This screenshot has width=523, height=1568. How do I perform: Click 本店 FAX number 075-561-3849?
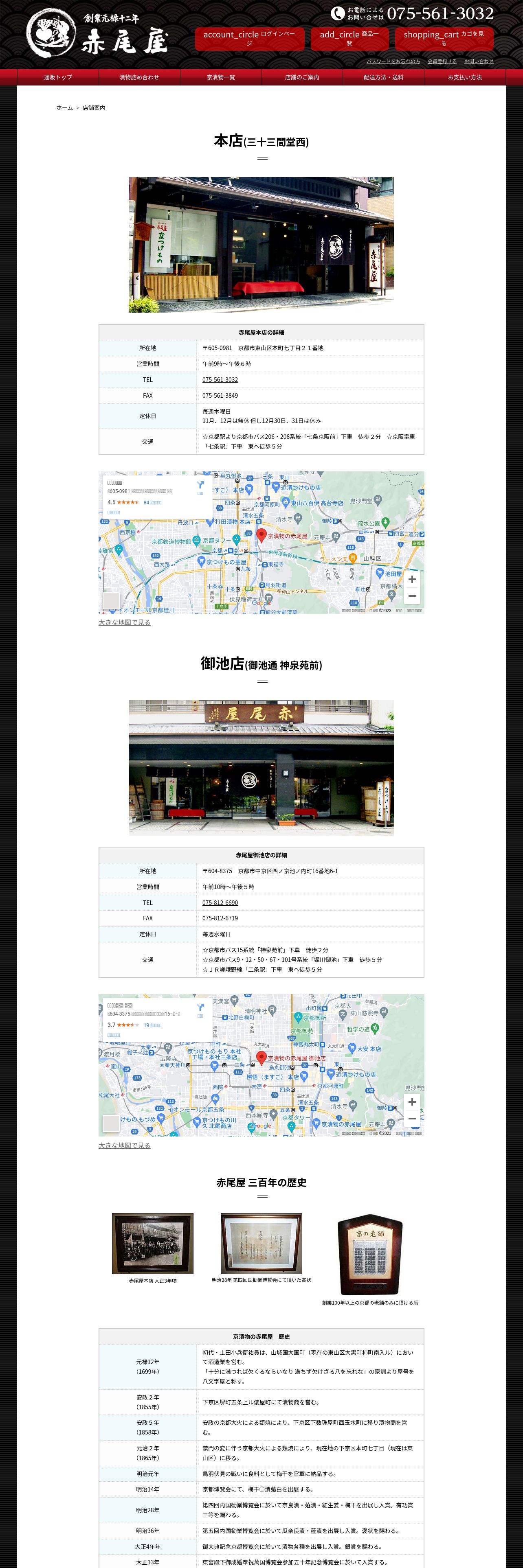tap(220, 396)
